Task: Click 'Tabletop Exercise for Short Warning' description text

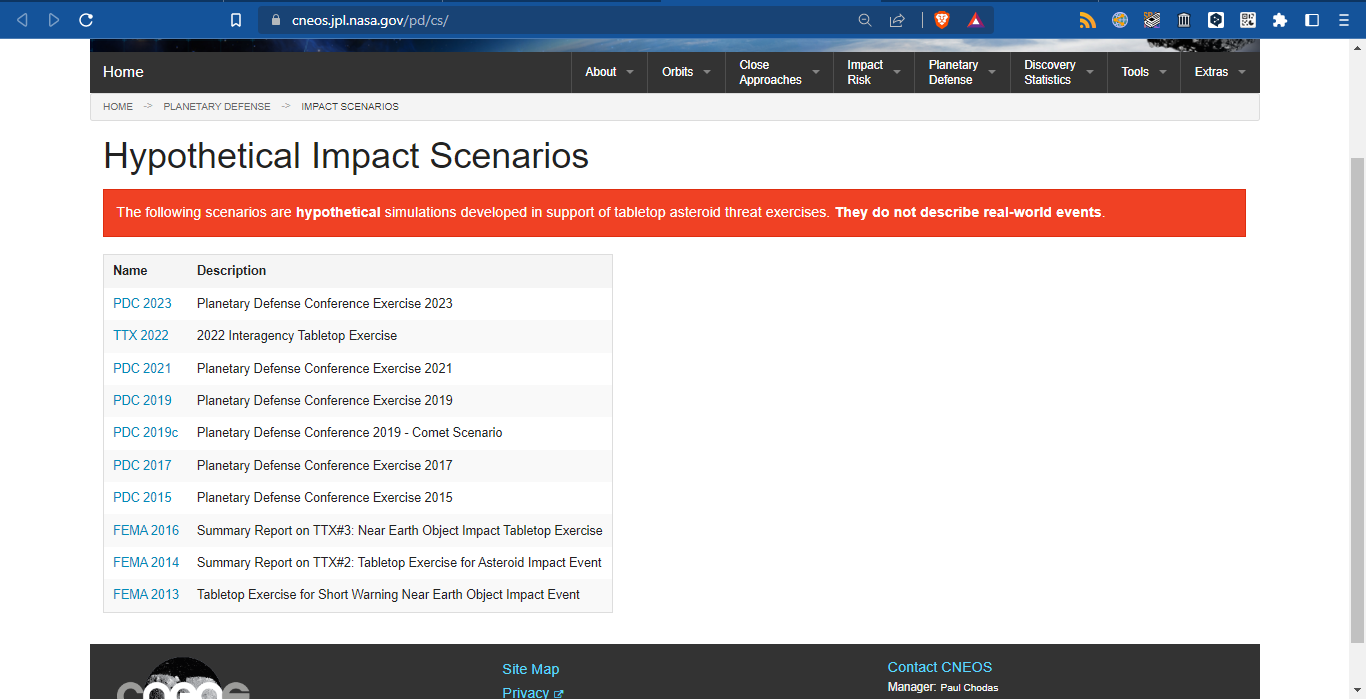Action: coord(388,594)
